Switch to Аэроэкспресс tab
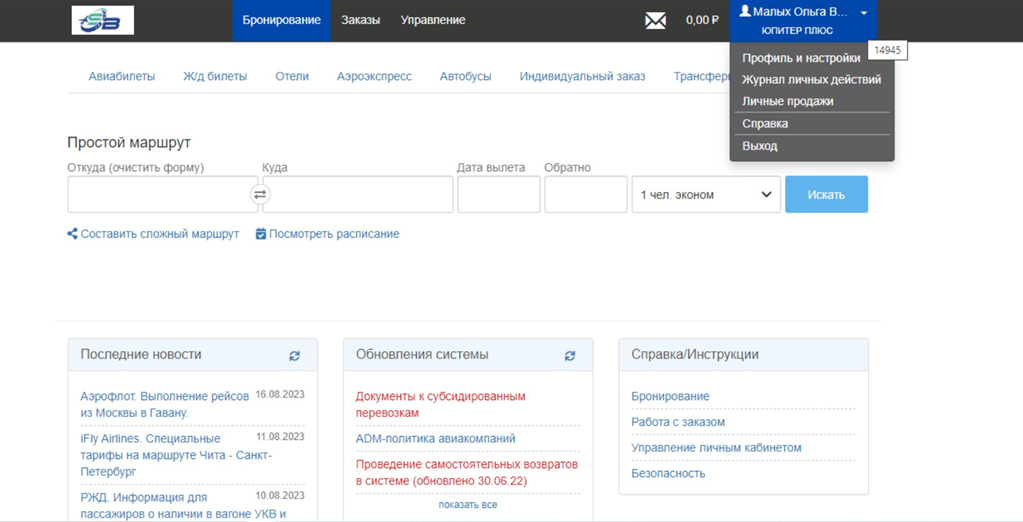1023x522 pixels. click(x=374, y=76)
